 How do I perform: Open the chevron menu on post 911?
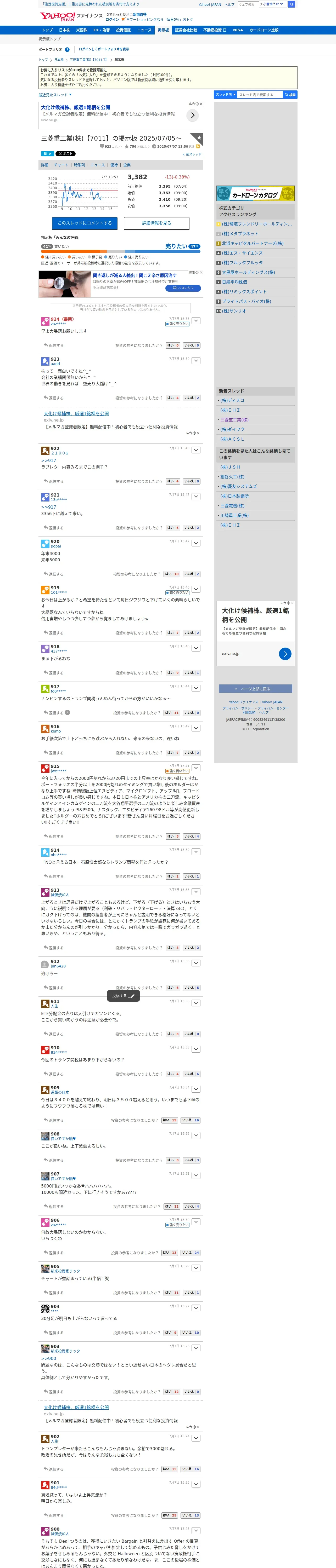tap(196, 1003)
